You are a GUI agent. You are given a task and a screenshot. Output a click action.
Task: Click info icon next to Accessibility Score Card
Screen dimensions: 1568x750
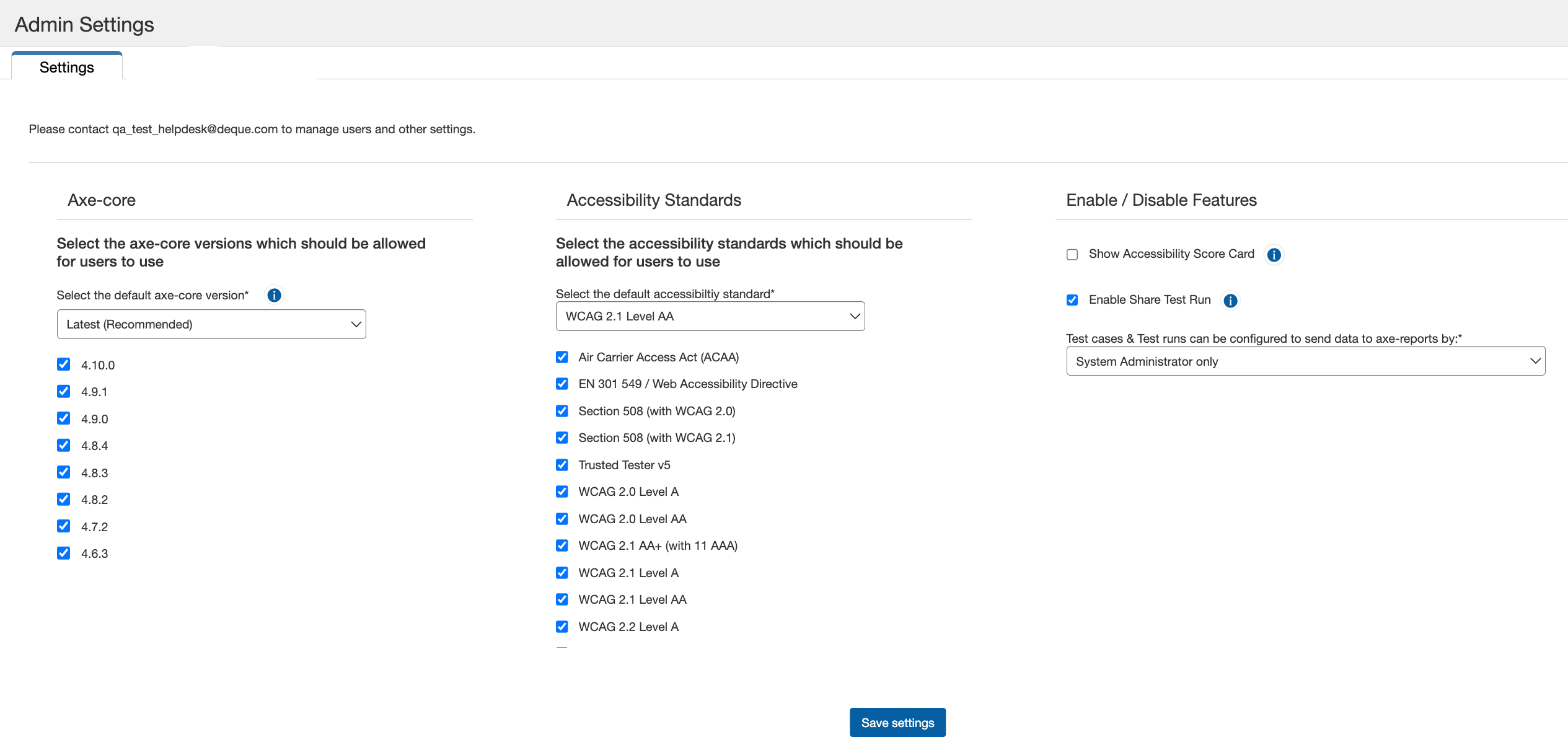click(x=1274, y=255)
